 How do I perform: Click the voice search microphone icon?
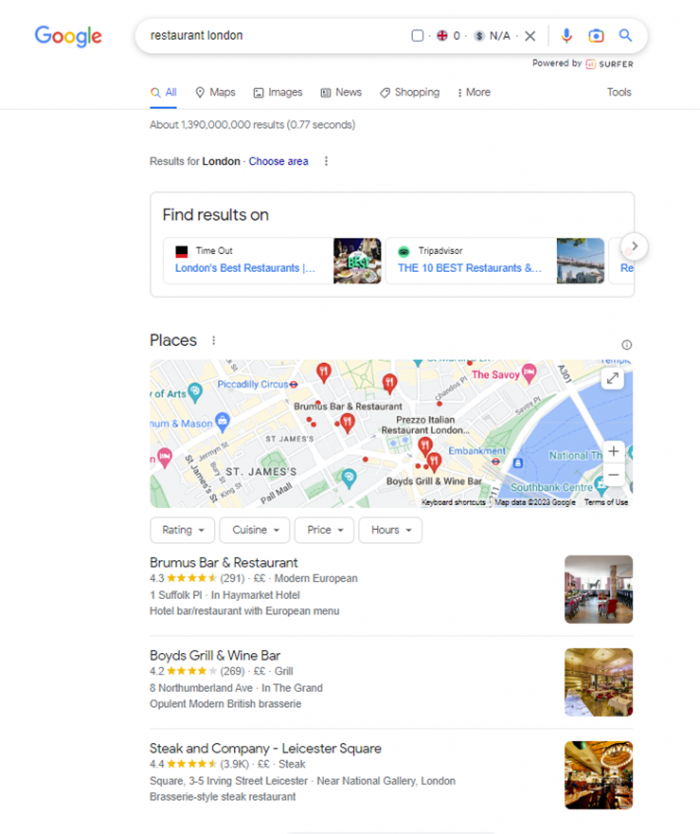click(566, 36)
